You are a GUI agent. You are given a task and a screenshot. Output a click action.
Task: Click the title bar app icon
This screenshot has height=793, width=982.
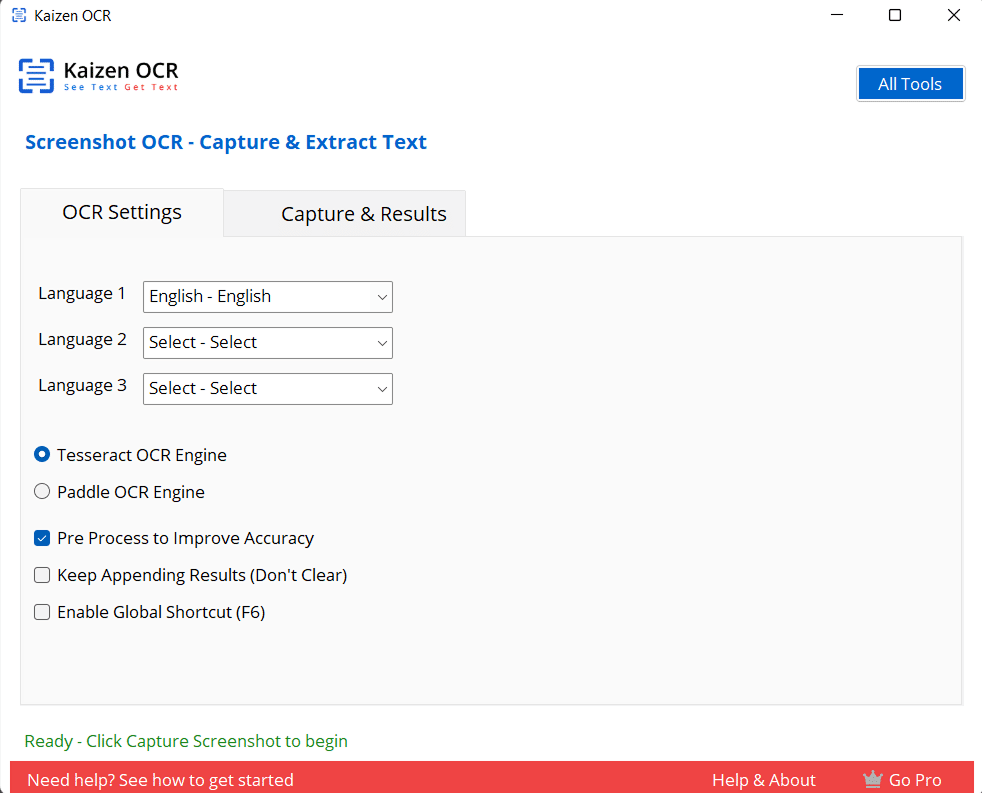[19, 16]
